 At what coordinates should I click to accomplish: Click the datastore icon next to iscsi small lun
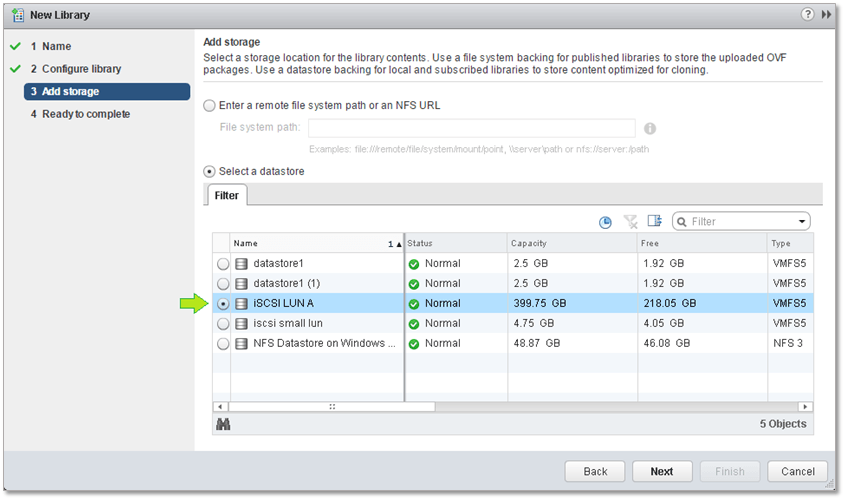click(241, 323)
